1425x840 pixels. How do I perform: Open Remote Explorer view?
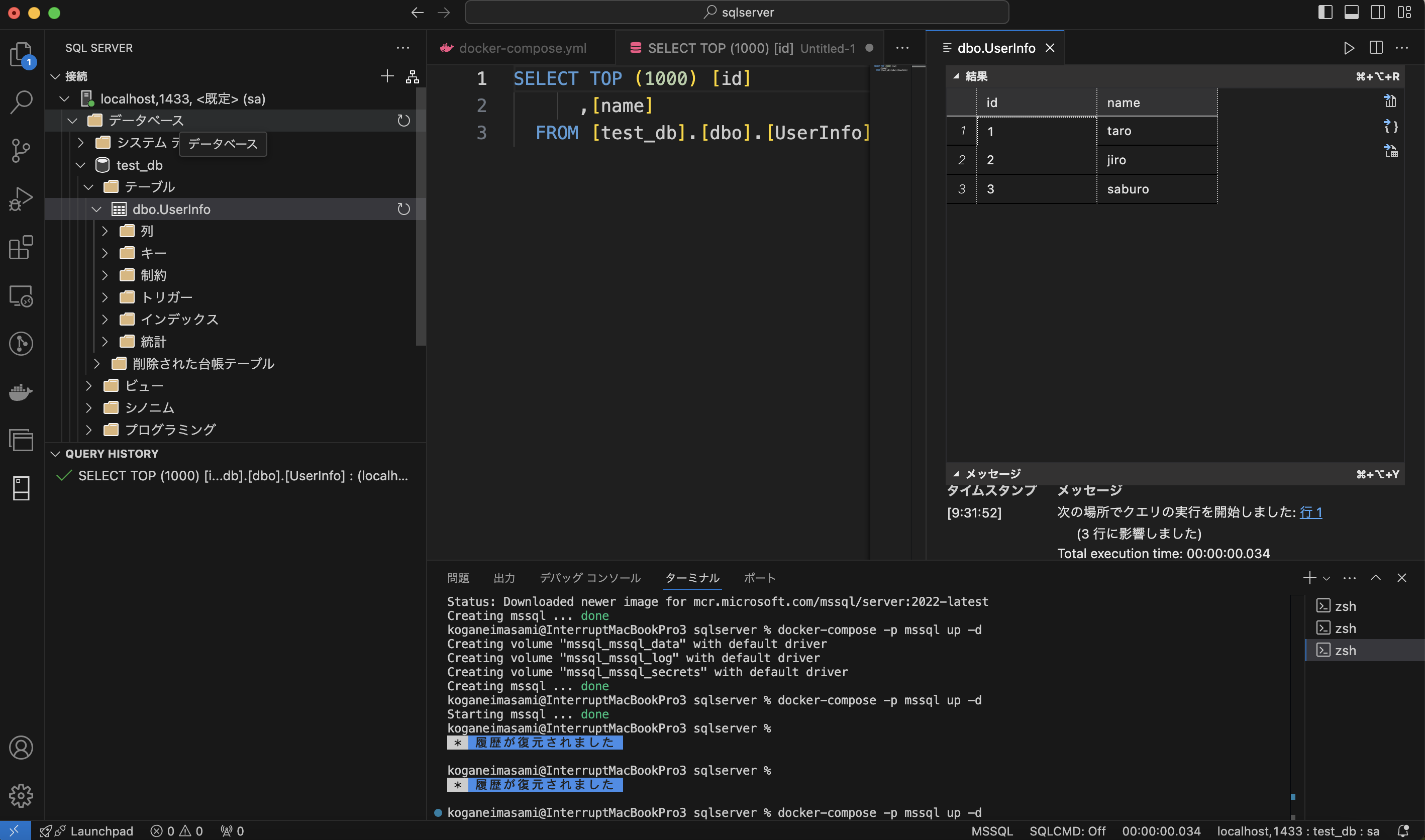click(21, 295)
